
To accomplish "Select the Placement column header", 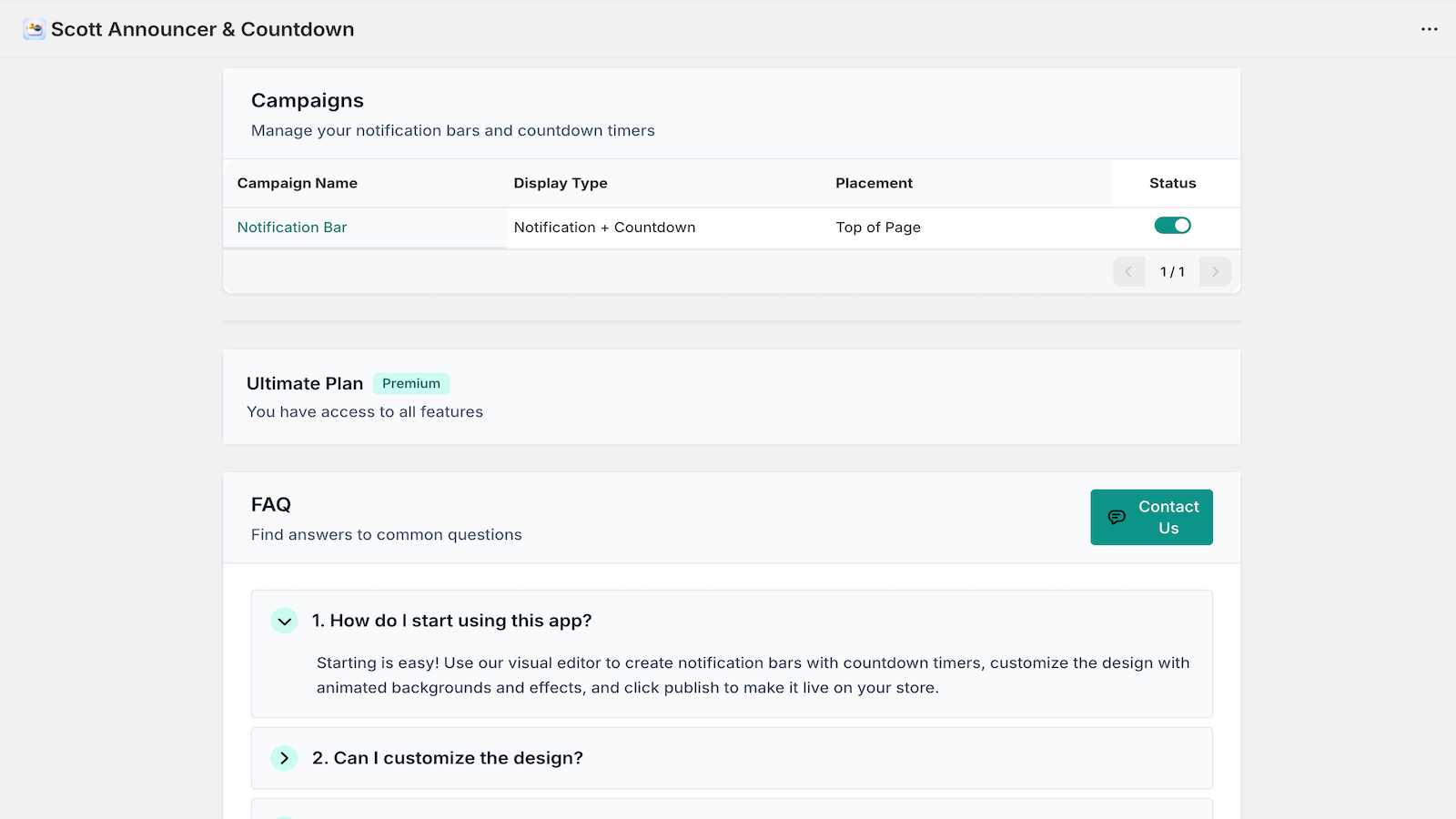I will coord(874,183).
